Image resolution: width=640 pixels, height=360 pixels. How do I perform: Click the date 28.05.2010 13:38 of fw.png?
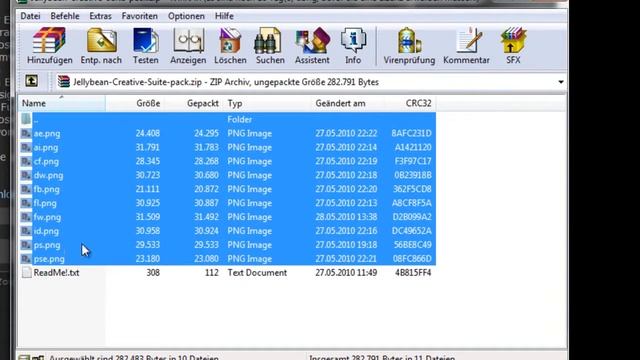(346, 217)
